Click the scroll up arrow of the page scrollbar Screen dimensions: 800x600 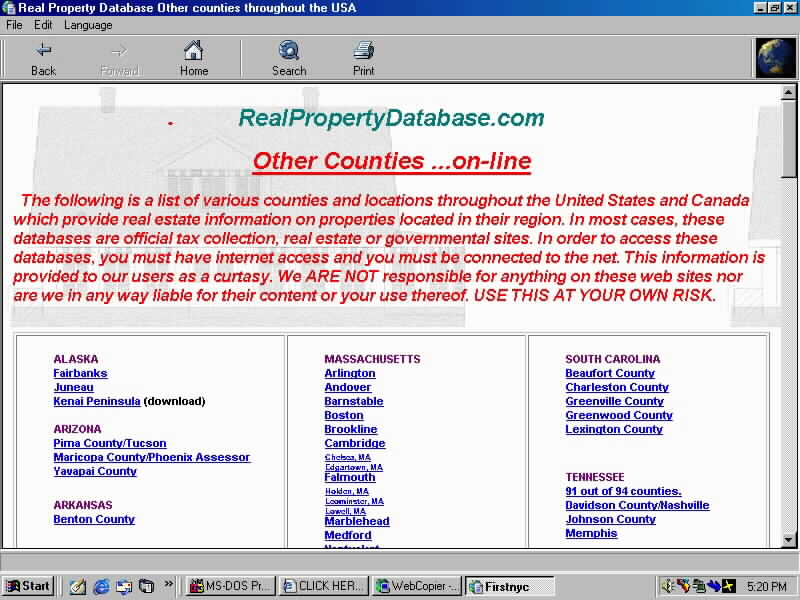click(x=789, y=91)
